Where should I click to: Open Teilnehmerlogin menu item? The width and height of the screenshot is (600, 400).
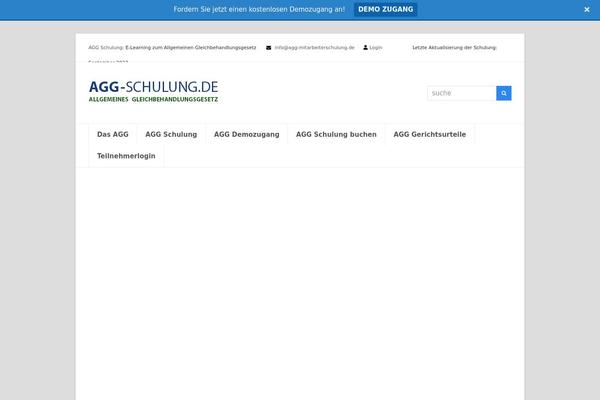pos(126,156)
